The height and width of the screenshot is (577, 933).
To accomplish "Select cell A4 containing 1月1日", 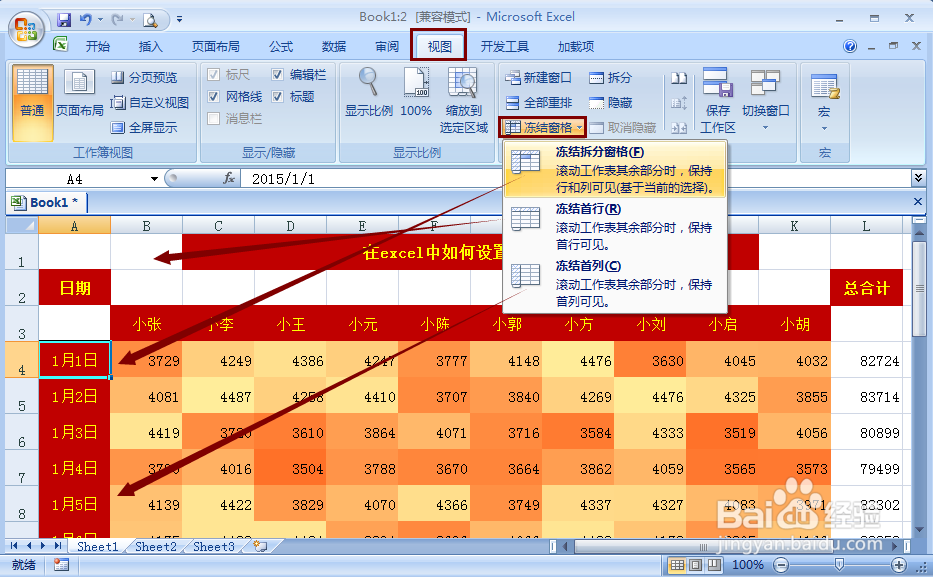I will coord(74,360).
